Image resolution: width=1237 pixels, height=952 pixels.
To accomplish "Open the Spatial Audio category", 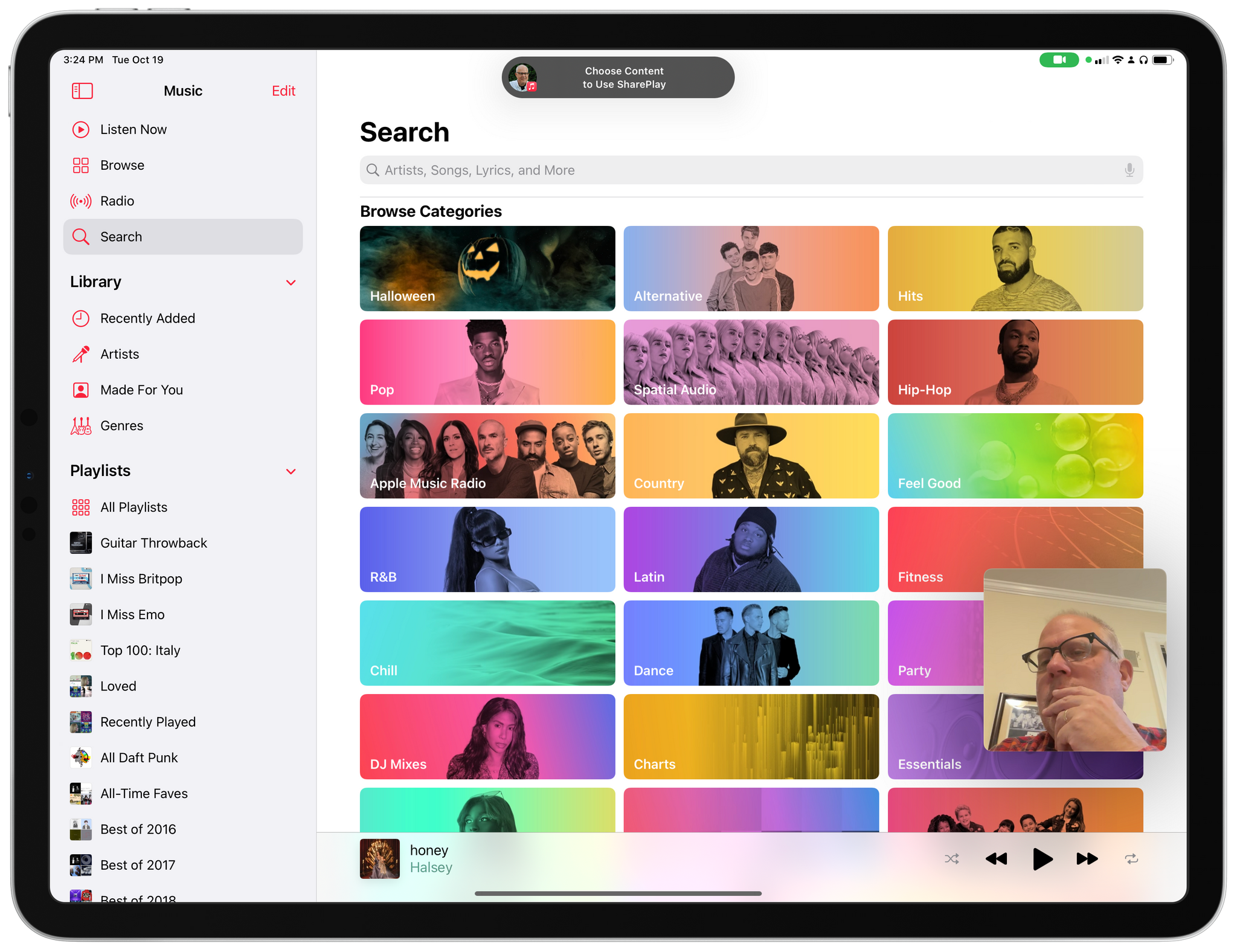I will tap(751, 362).
